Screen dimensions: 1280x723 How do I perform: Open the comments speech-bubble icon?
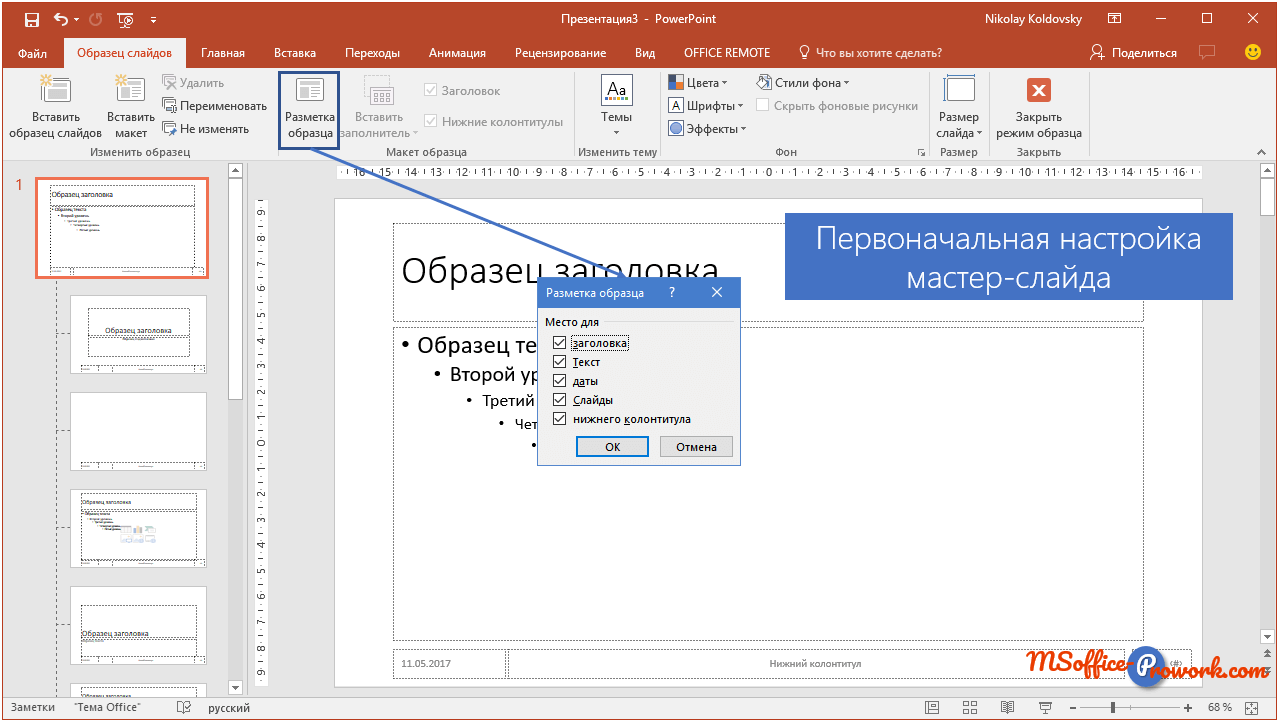click(1208, 52)
